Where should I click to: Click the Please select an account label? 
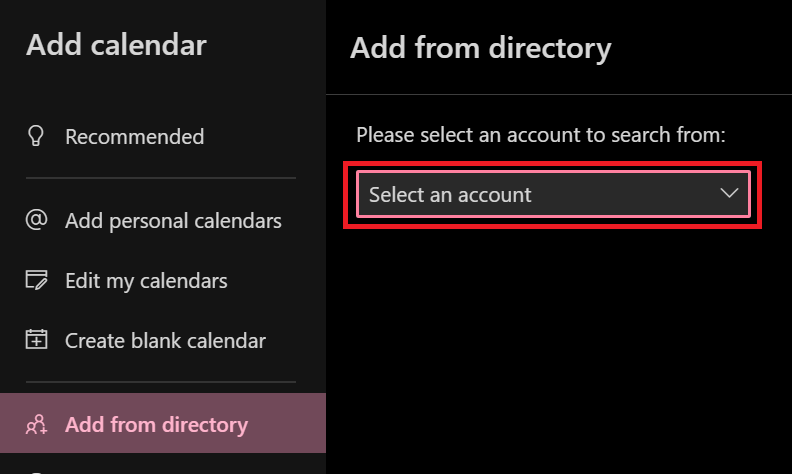(540, 135)
